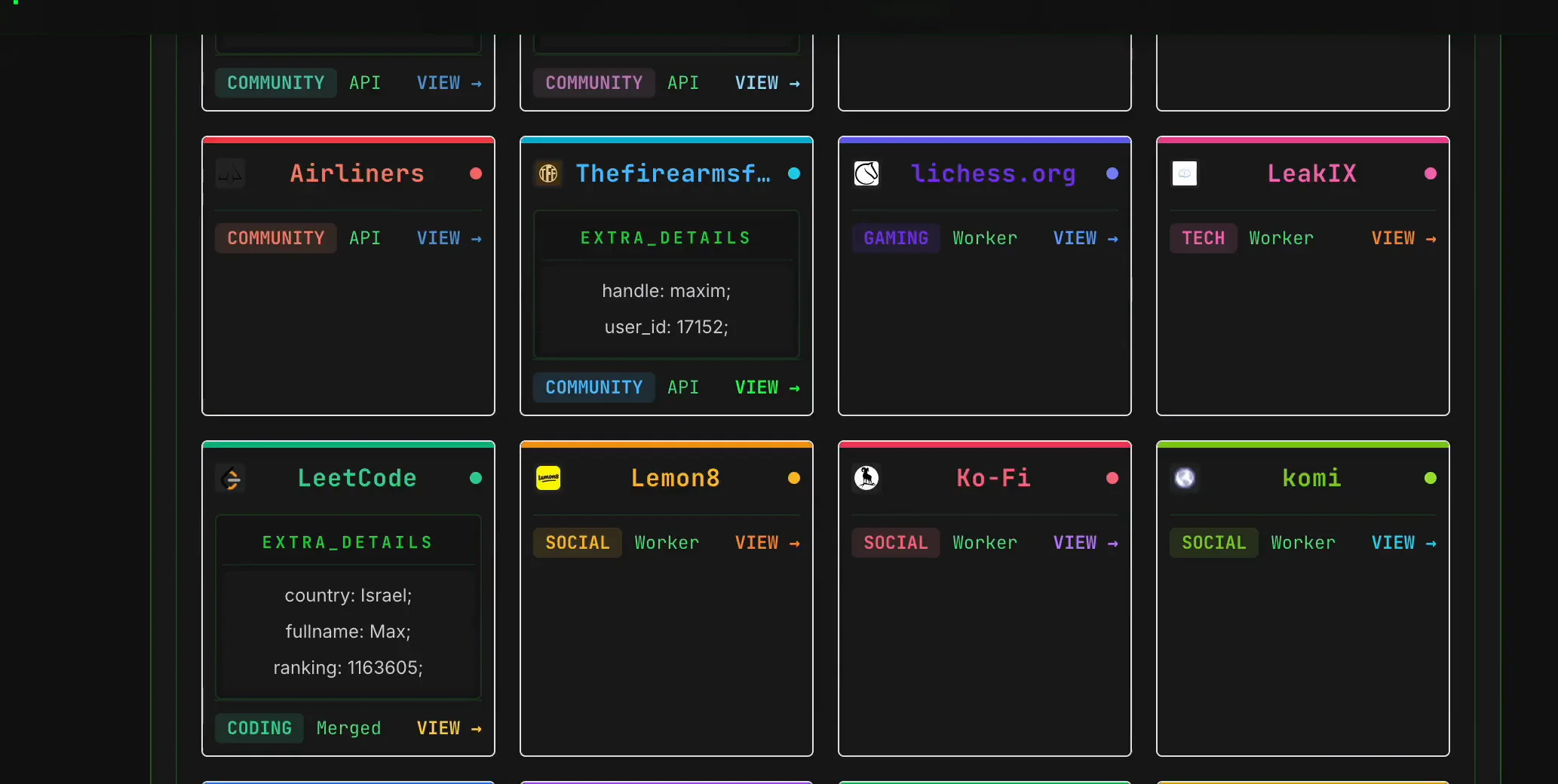
Task: Click the cyan status dot on Thefirearmsf…
Action: [794, 174]
